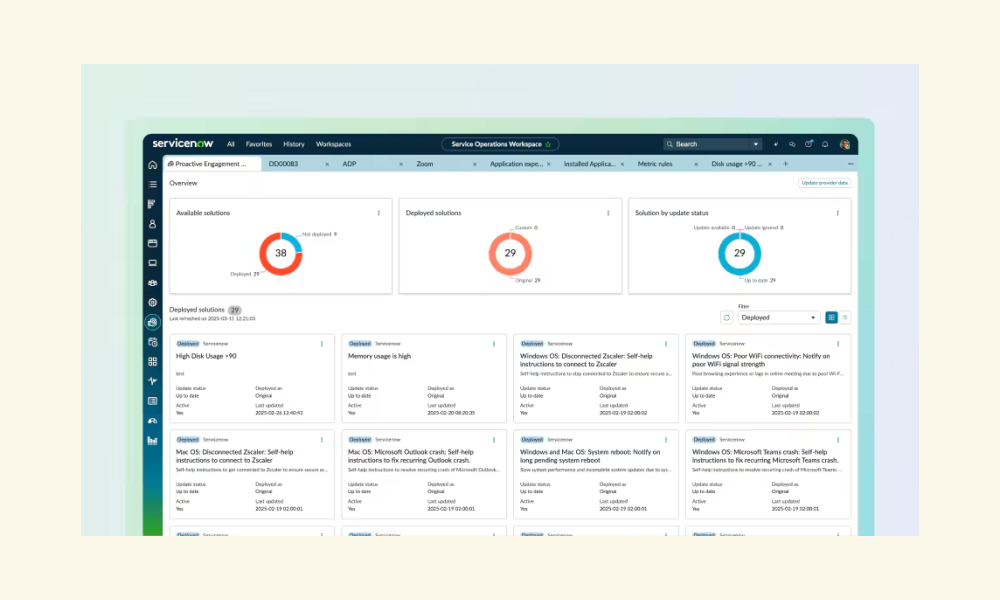Image resolution: width=1000 pixels, height=600 pixels.
Task: Open Windows OS: Poor WiFi connectivity solution
Action: pos(761,360)
